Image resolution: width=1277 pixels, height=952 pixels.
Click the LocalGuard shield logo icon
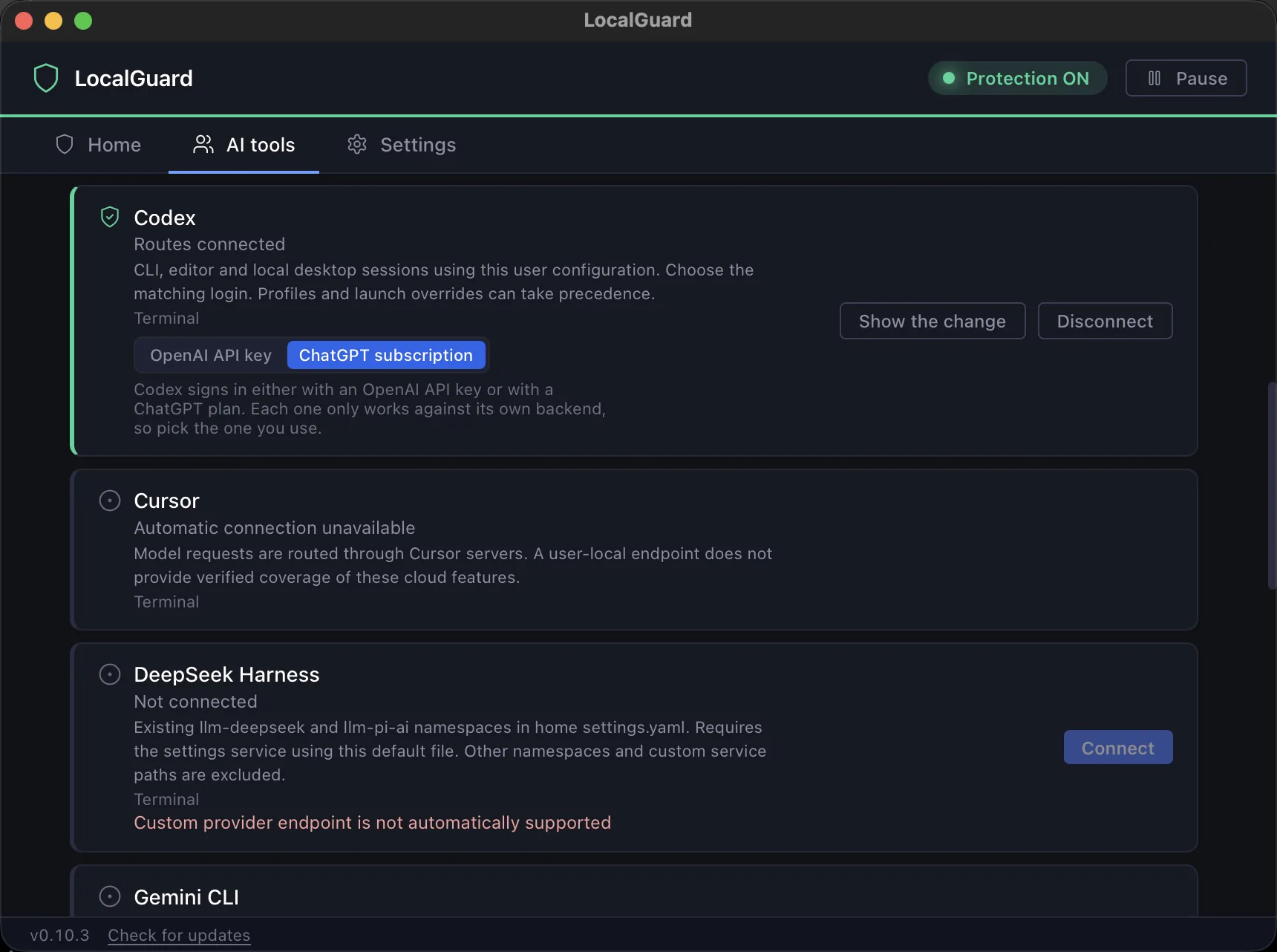46,78
